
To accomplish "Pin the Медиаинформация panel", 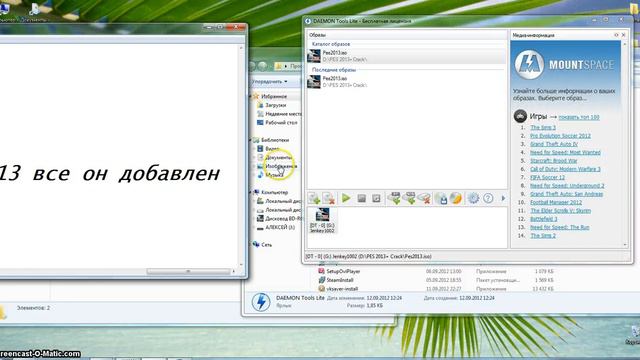I will tap(616, 35).
